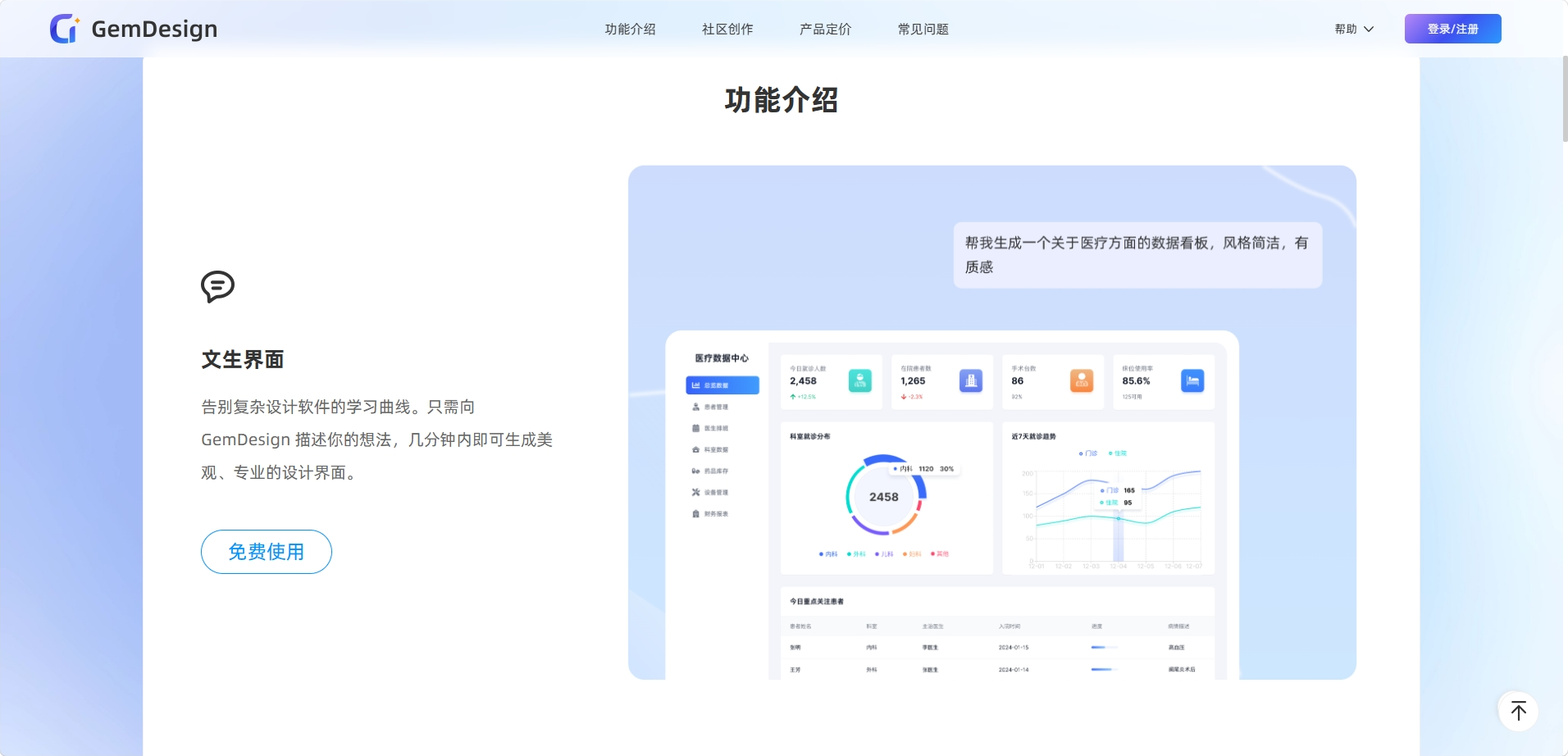Click the 2024-01-15 date cell in the table
This screenshot has width=1568, height=756.
coord(1014,648)
